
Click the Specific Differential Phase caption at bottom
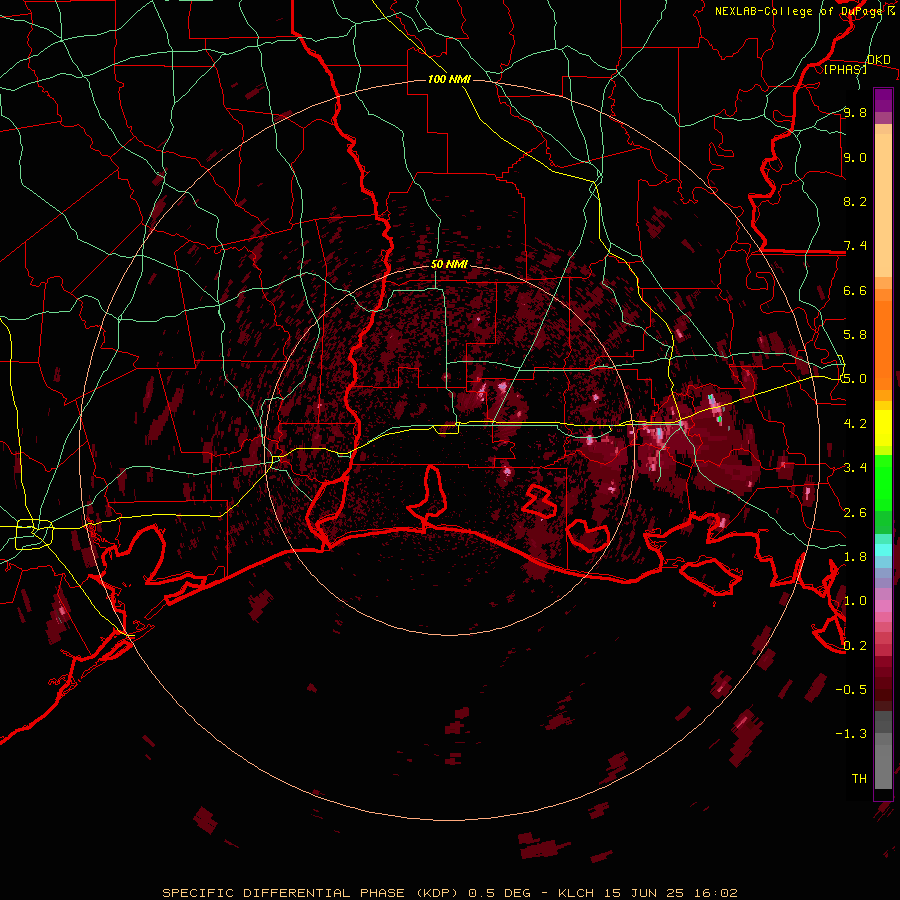click(x=449, y=893)
